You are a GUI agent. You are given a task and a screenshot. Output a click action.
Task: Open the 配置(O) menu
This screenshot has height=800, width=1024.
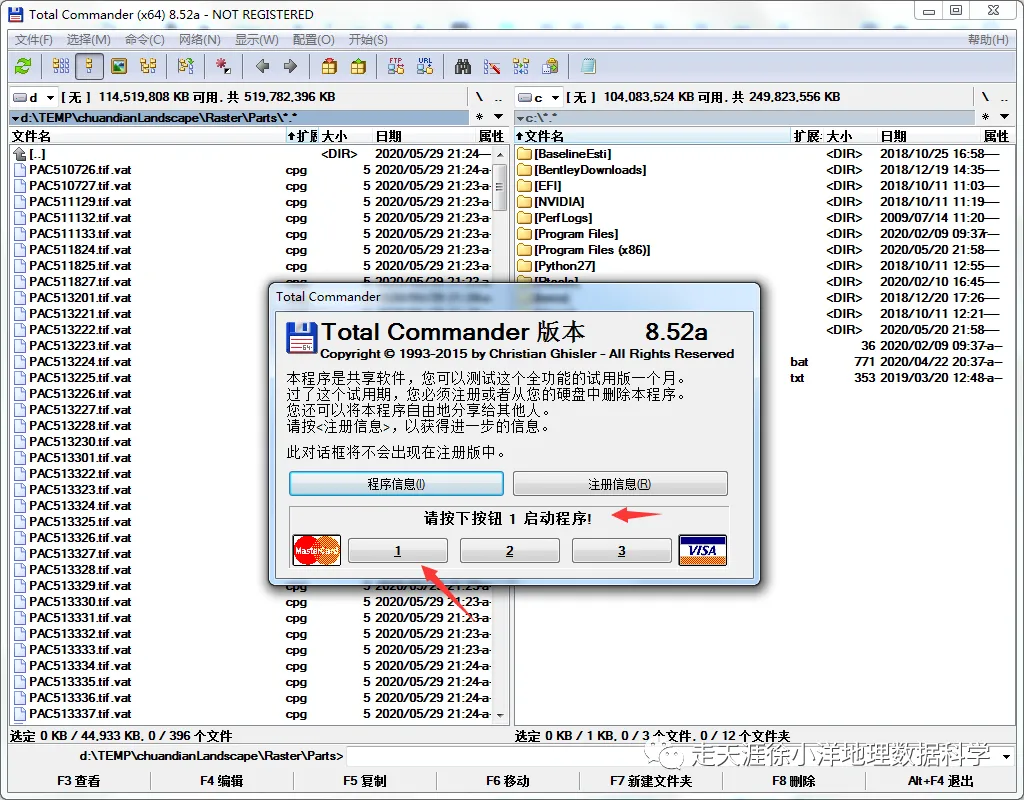(x=313, y=40)
